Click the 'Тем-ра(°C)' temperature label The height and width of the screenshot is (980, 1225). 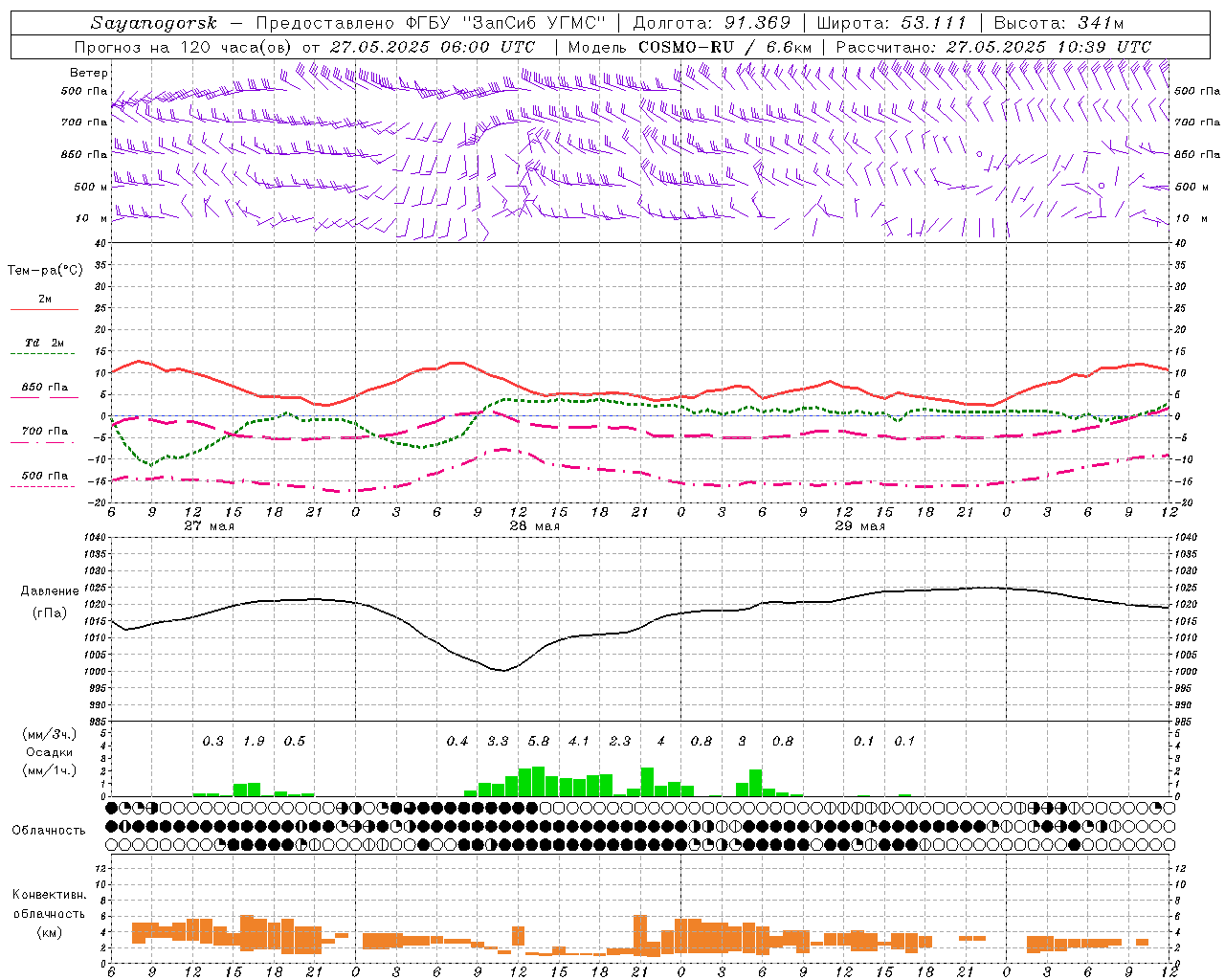click(45, 271)
